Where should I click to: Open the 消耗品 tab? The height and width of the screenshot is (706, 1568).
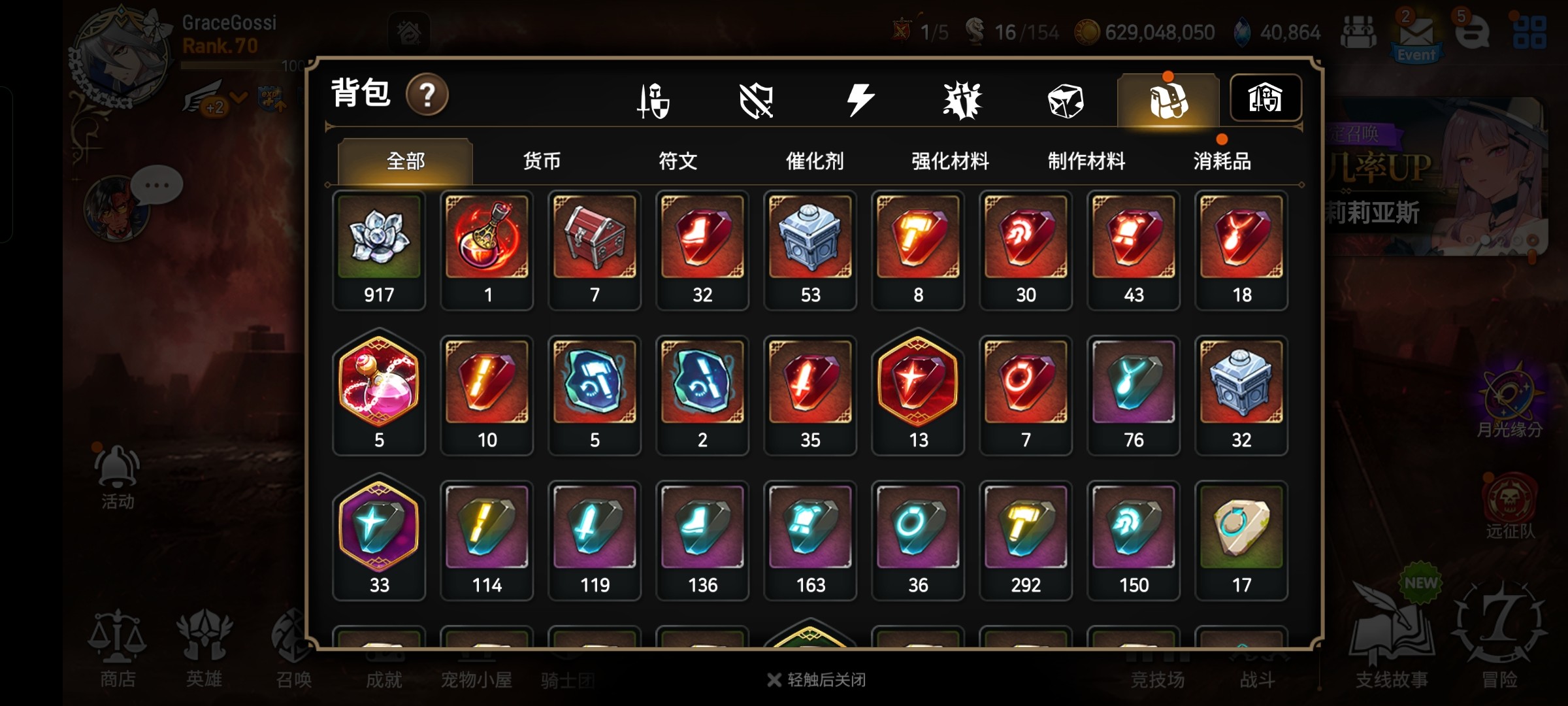[1222, 161]
